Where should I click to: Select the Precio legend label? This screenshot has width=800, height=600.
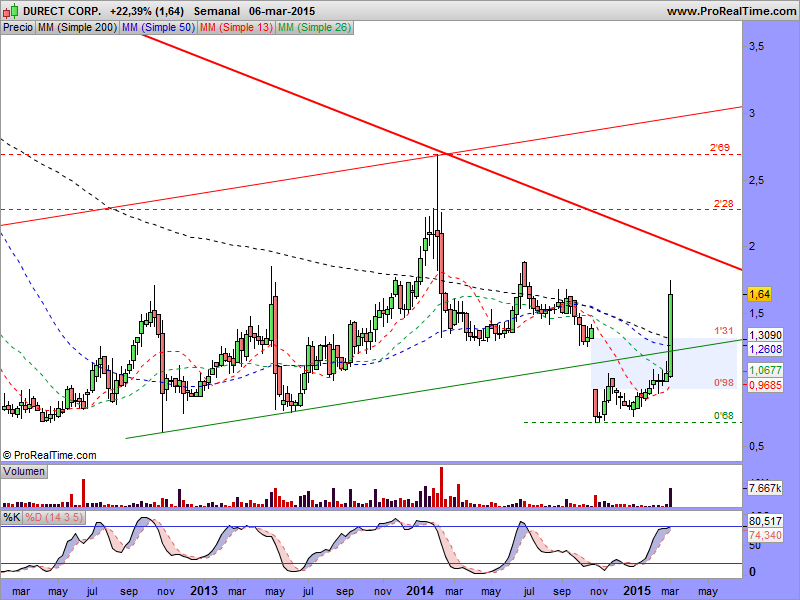(18, 28)
